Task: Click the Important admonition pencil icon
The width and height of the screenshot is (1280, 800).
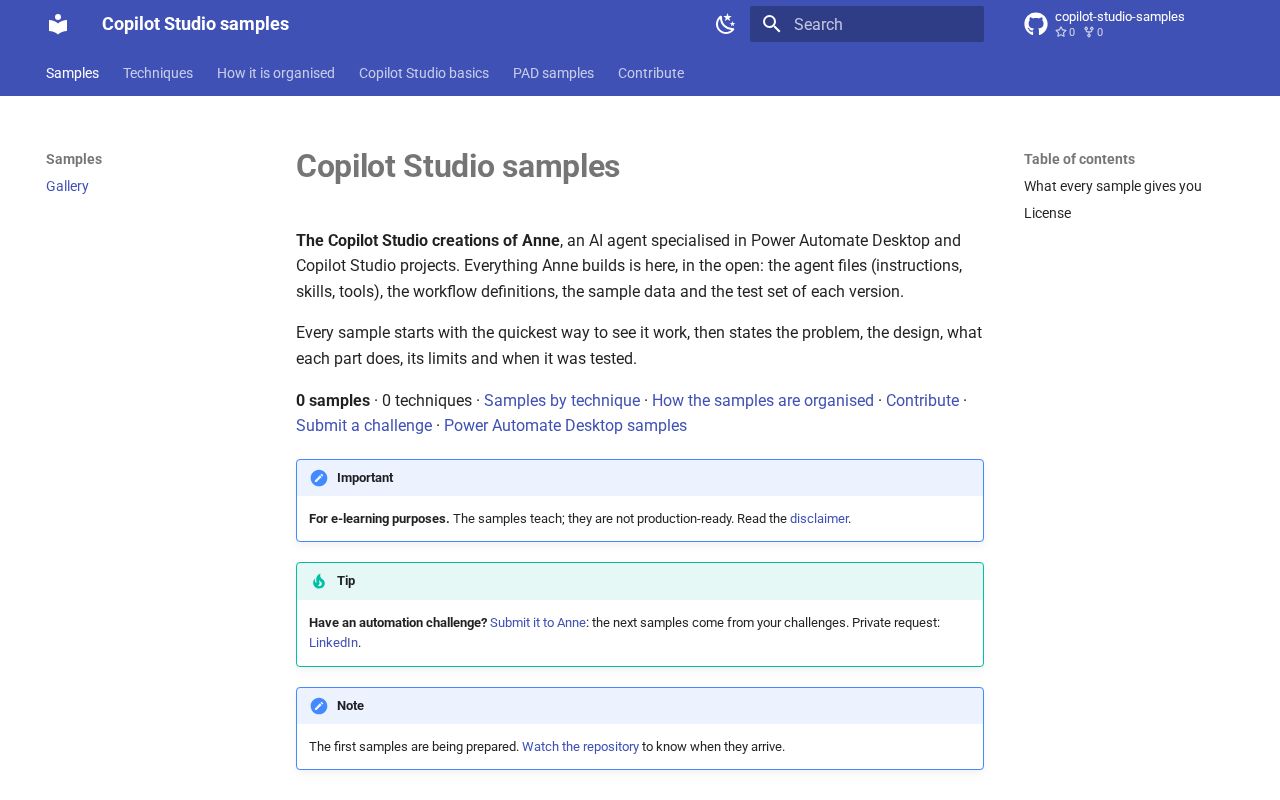Action: (x=319, y=478)
